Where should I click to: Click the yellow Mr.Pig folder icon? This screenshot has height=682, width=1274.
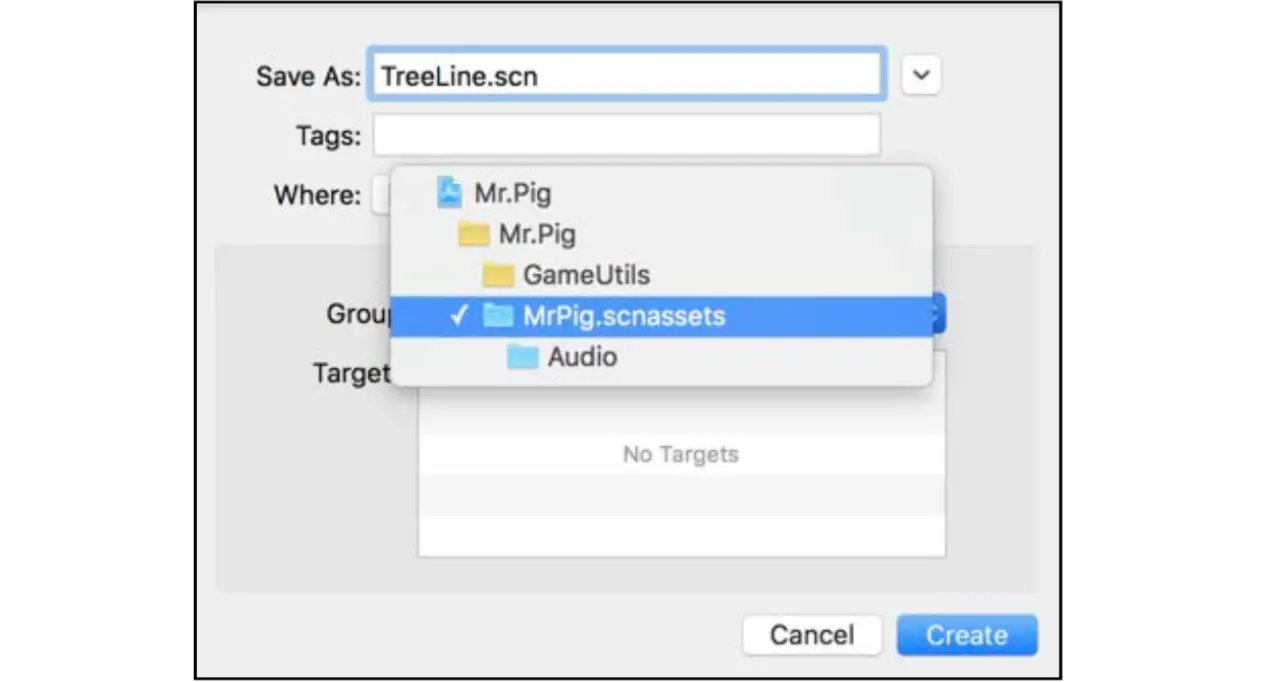(473, 234)
